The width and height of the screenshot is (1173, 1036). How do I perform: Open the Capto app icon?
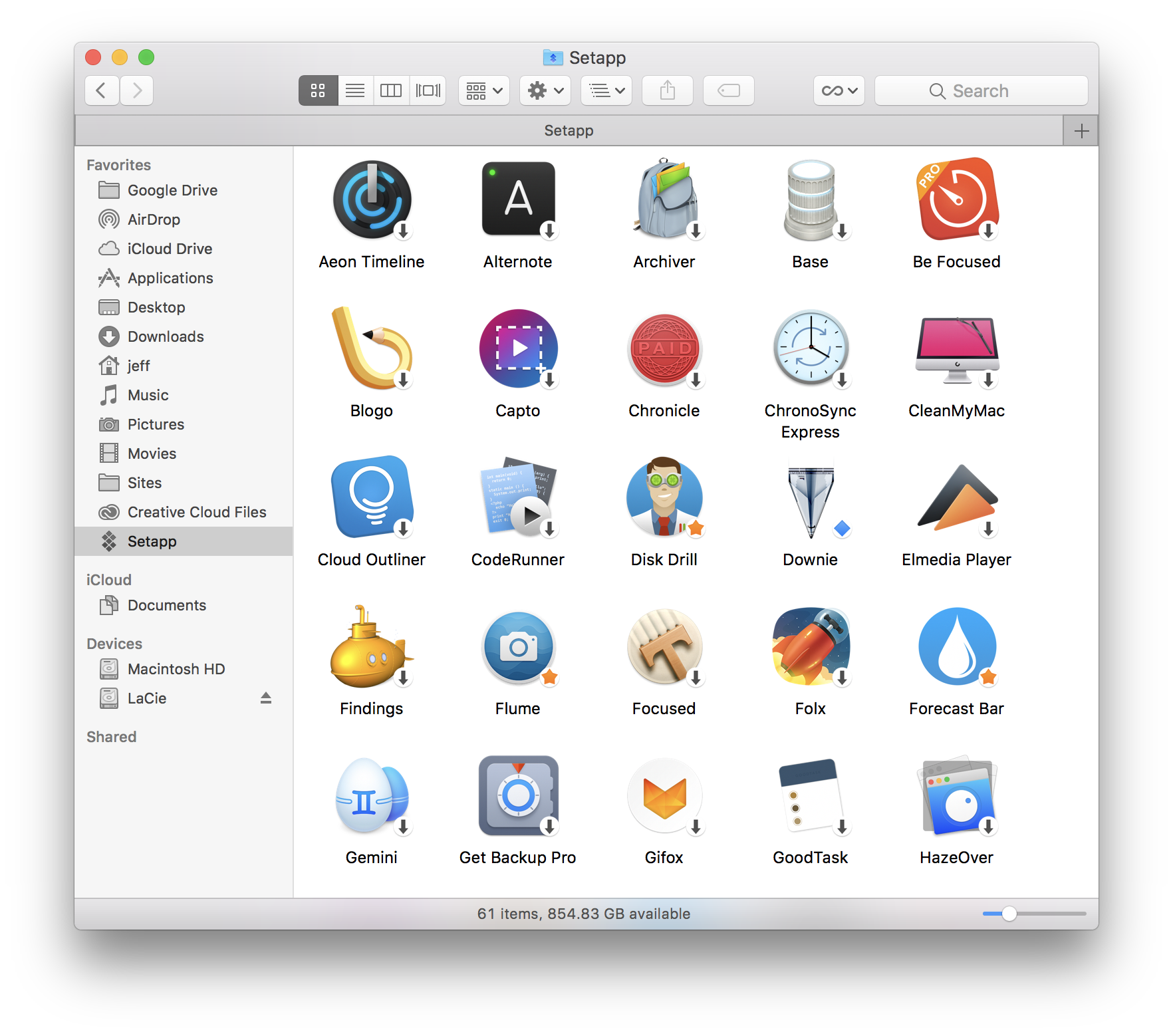[x=517, y=348]
